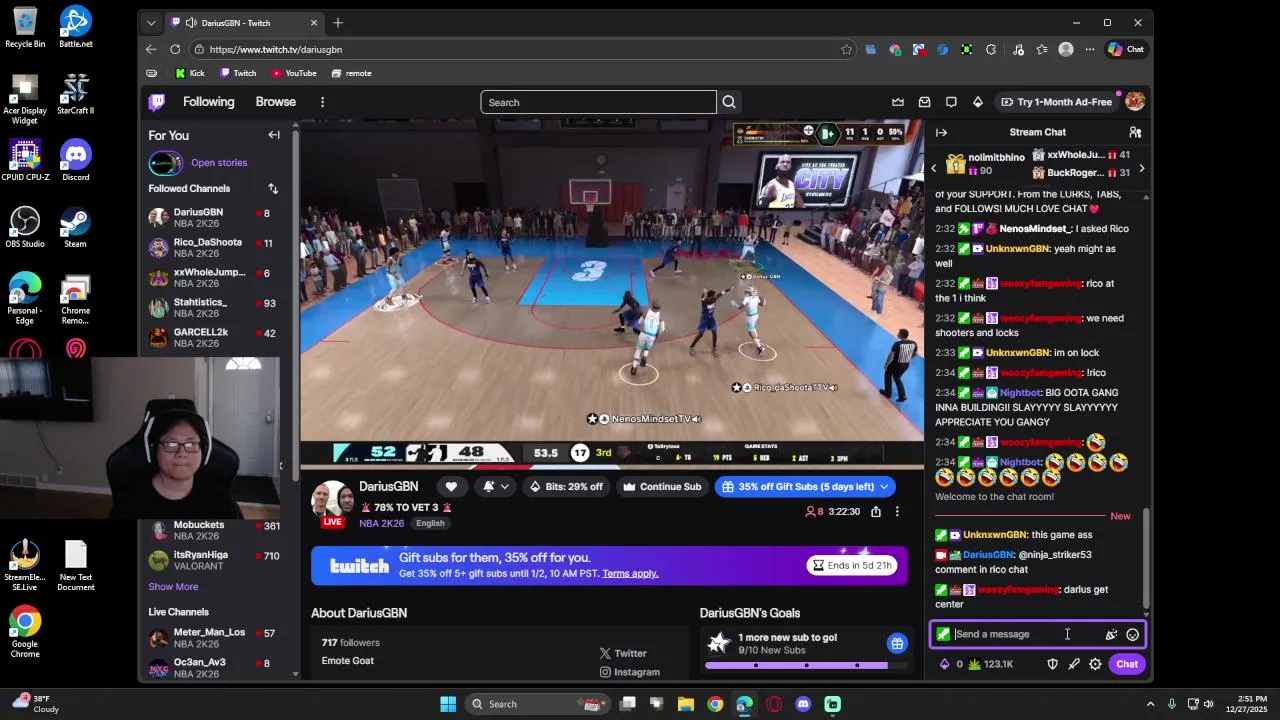Open the Discord taskbar icon
Screen dimensions: 1280x720
coord(803,704)
